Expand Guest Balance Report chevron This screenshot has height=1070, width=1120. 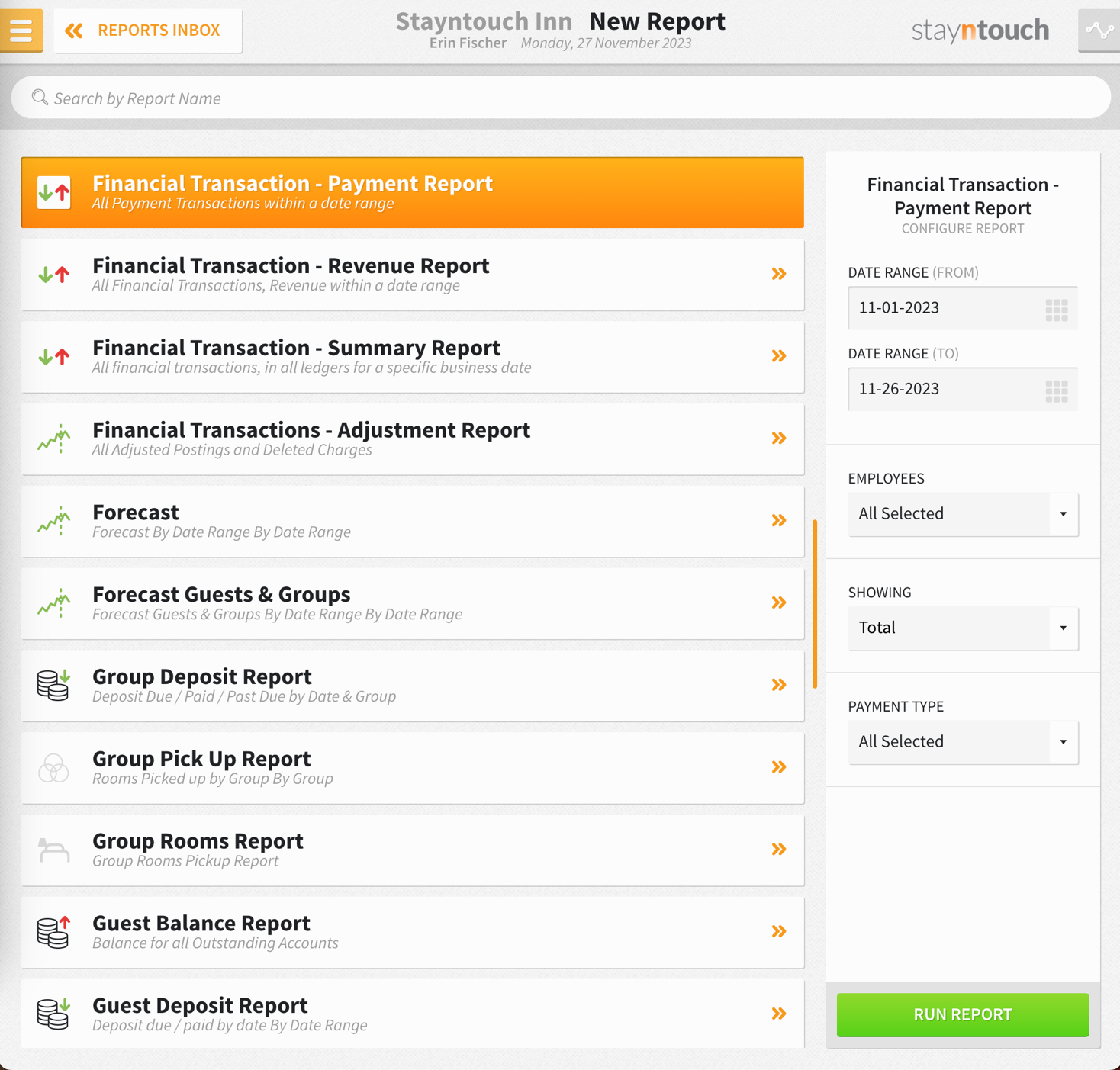coord(778,931)
